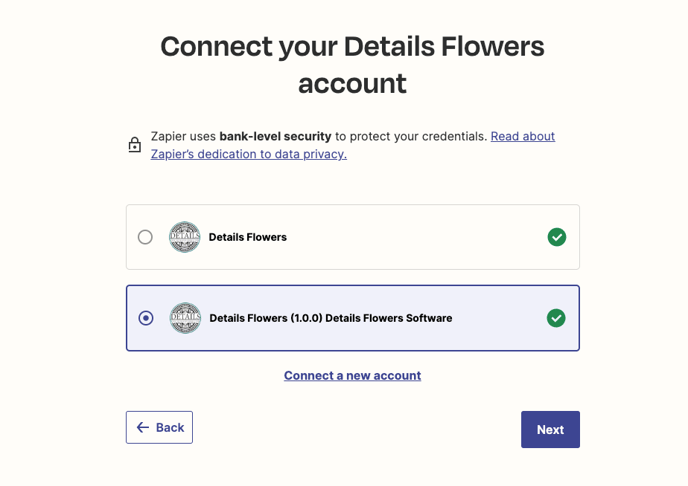Open "Zapier's dedication to data privacy" link
This screenshot has height=486, width=688.
(249, 154)
